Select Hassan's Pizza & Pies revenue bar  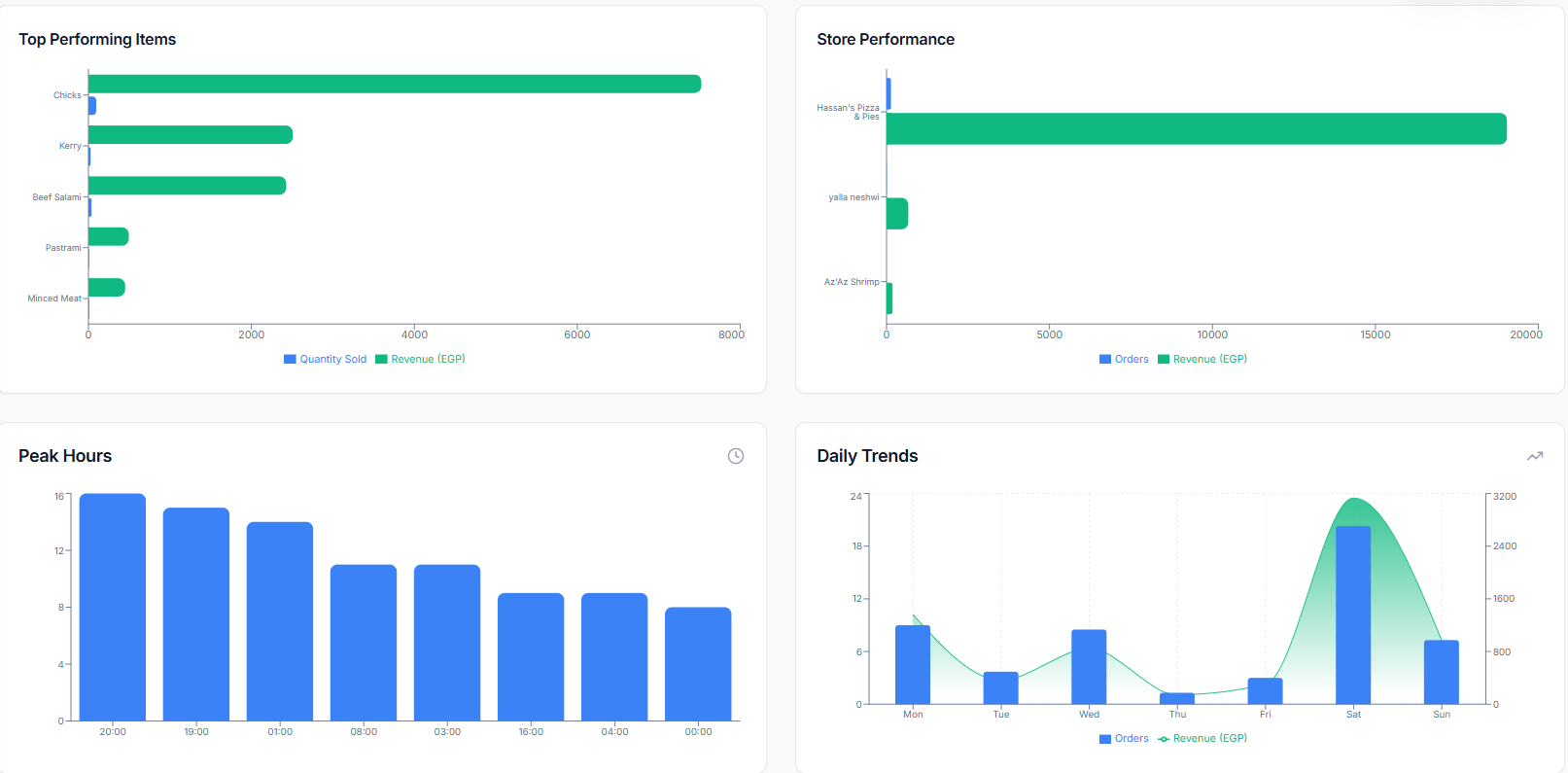(1196, 128)
